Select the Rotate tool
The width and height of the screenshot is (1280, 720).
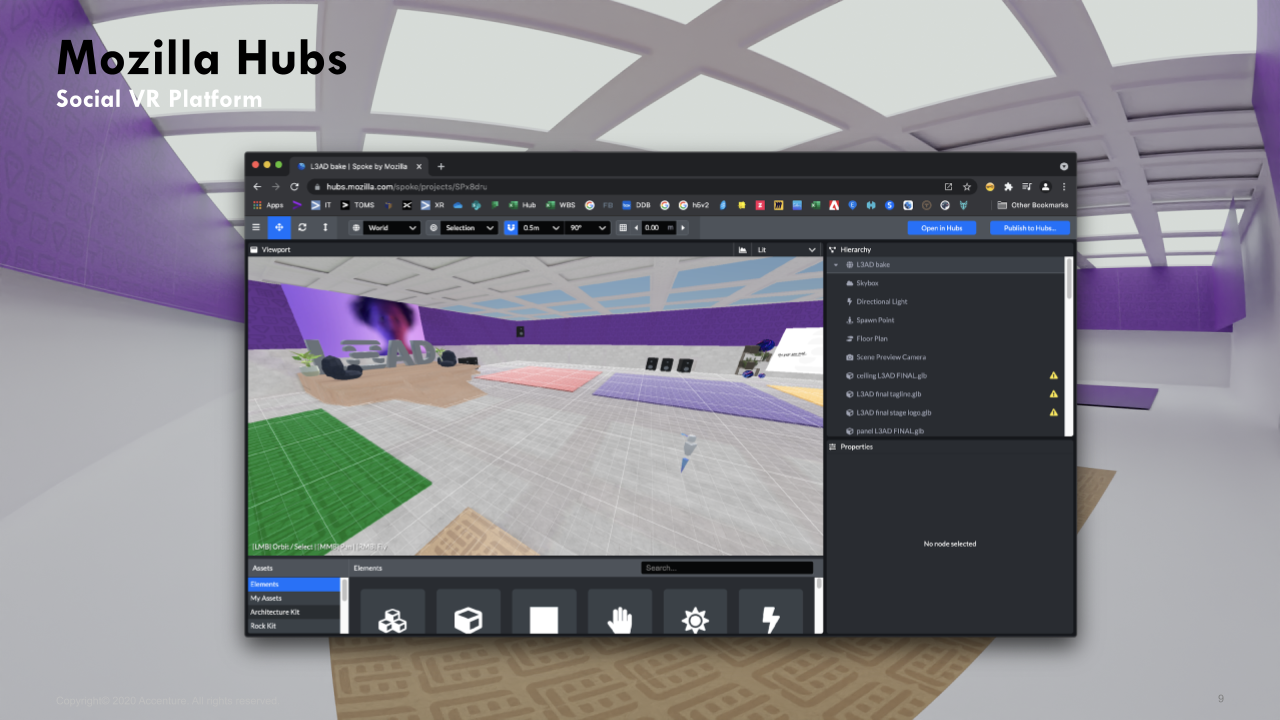[x=302, y=228]
